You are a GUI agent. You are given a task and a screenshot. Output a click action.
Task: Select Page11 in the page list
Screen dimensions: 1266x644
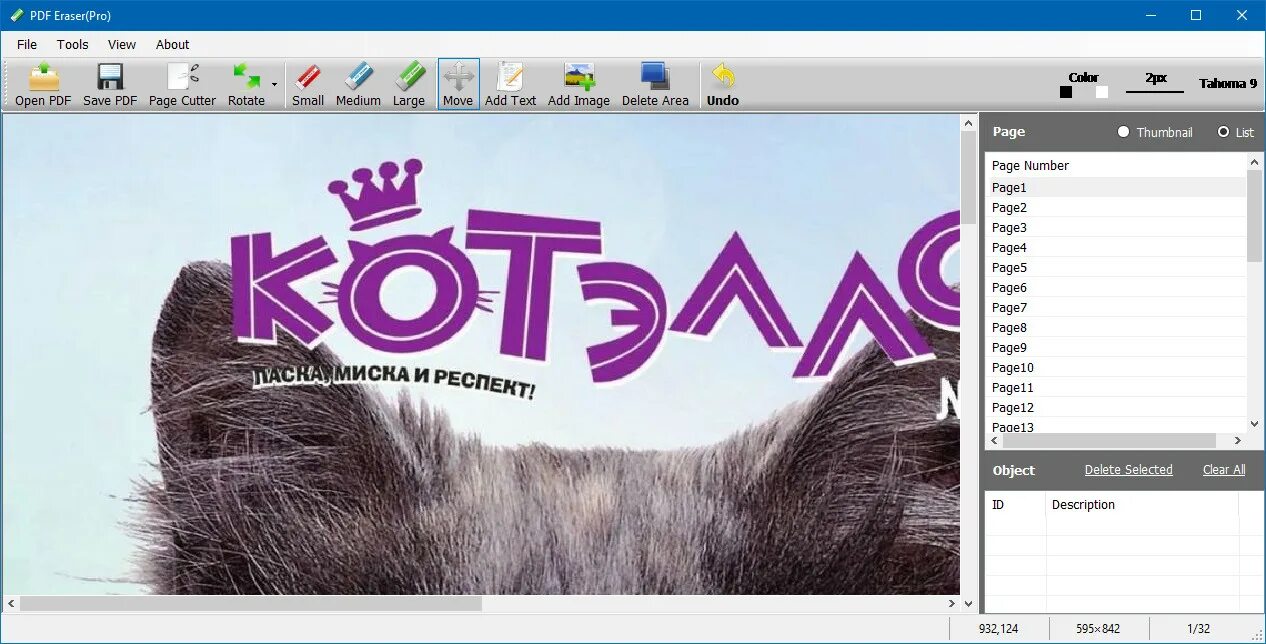point(1116,387)
